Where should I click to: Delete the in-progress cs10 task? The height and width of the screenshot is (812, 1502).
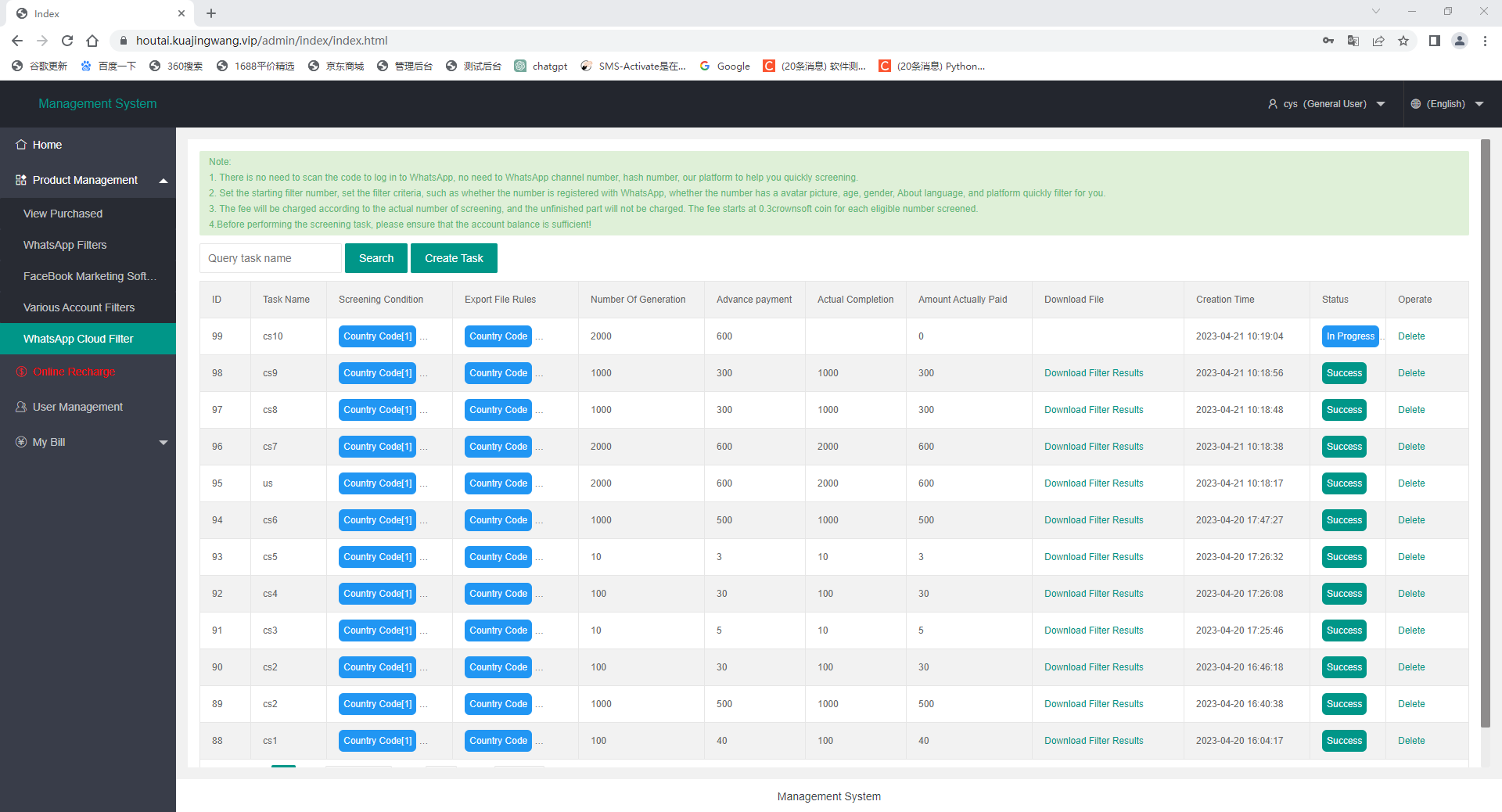point(1410,336)
